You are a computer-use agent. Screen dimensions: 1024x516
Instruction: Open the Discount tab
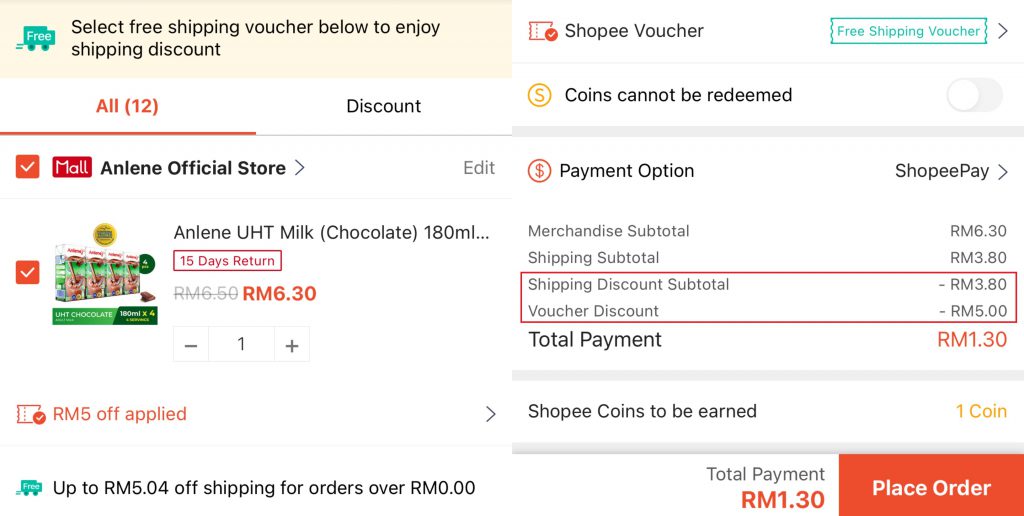(383, 106)
